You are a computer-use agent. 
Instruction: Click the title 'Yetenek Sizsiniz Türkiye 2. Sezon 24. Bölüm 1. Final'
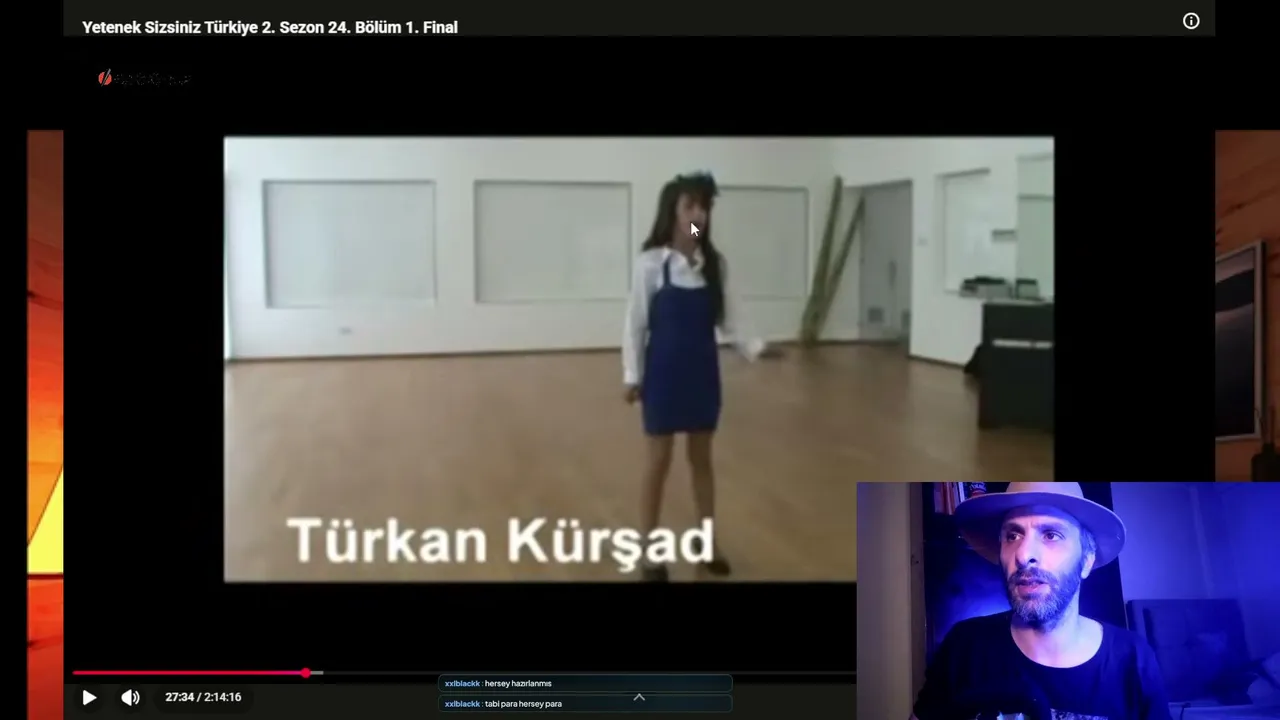[270, 27]
